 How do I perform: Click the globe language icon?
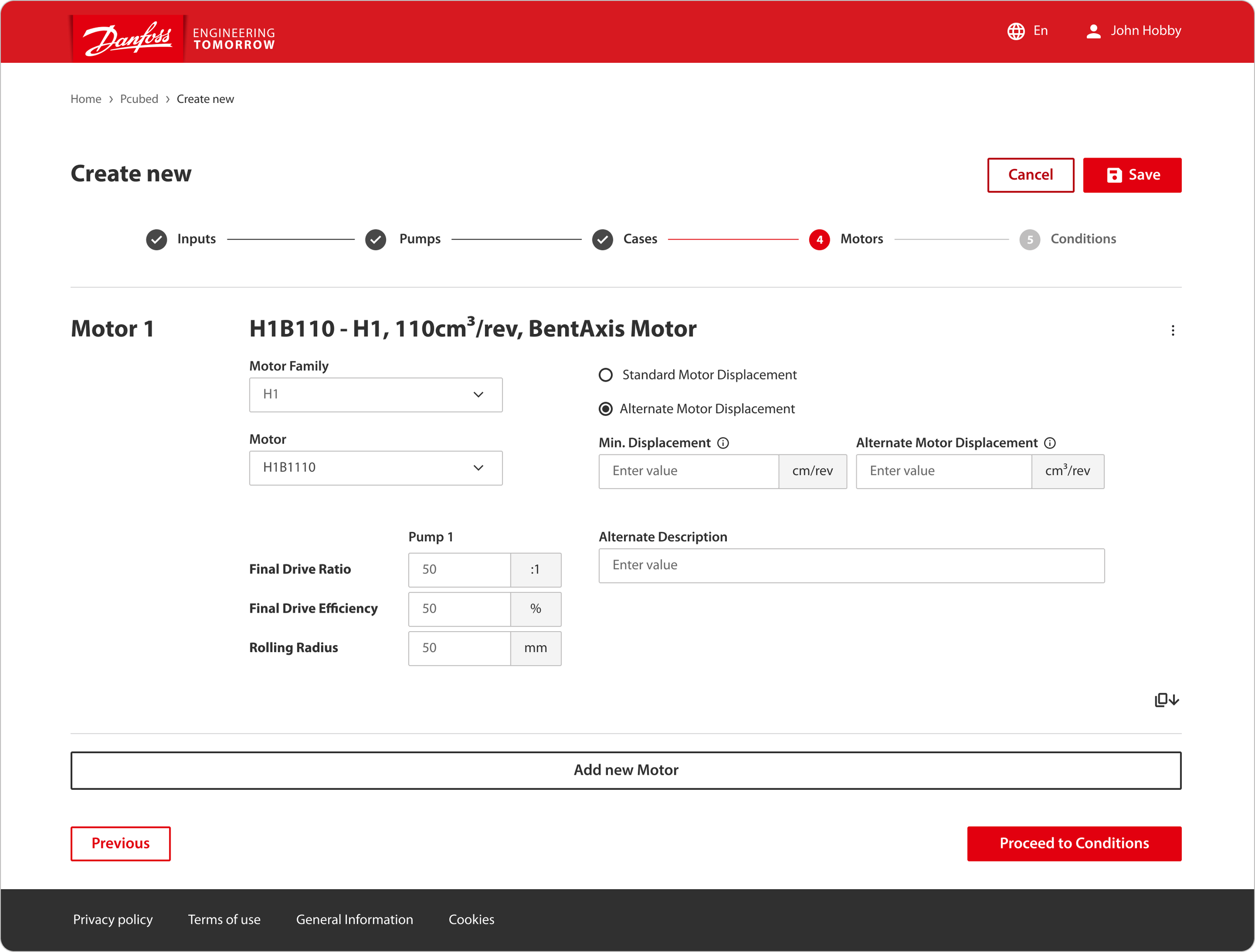(1016, 31)
